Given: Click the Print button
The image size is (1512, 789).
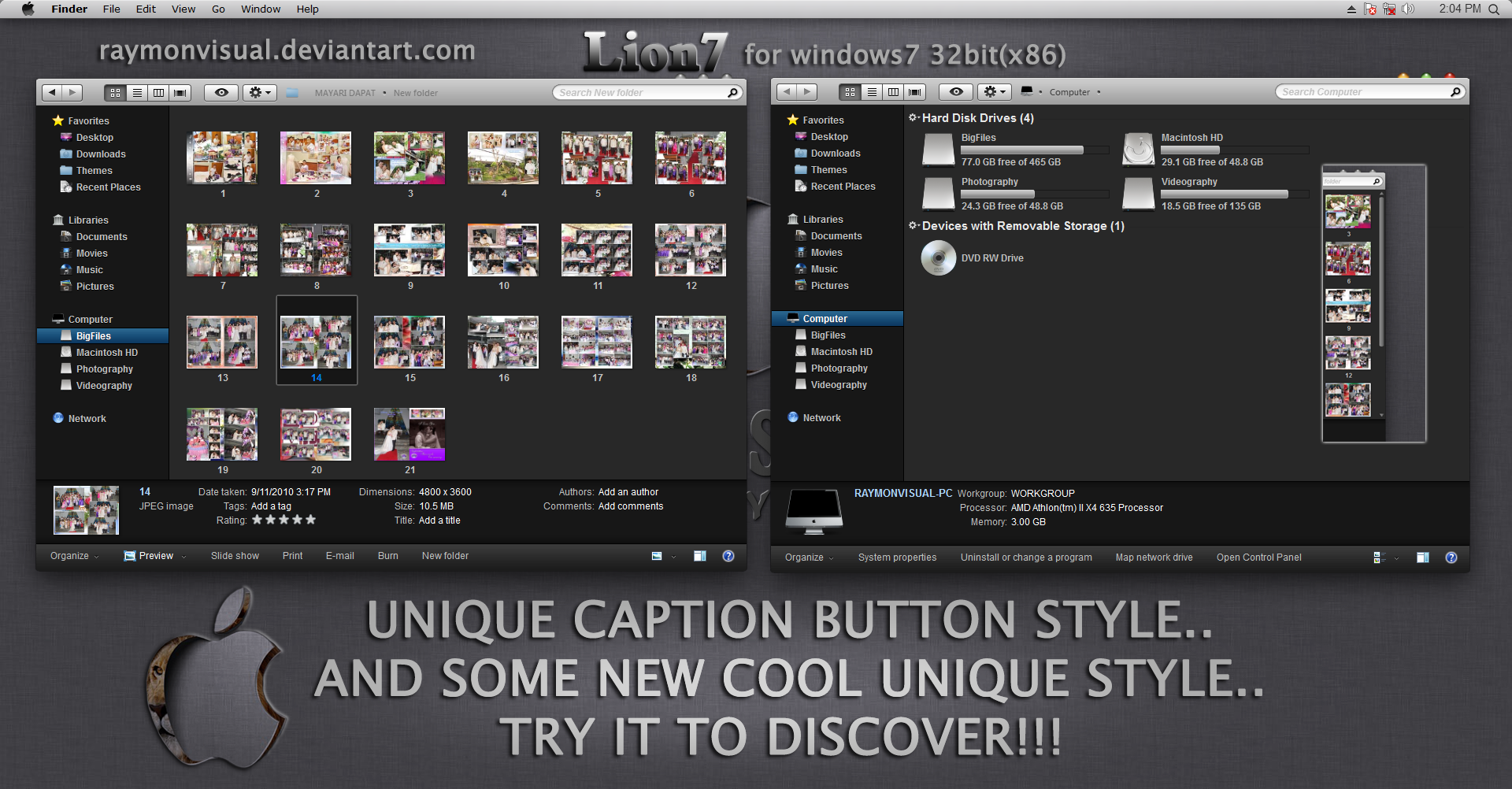Looking at the screenshot, I should pos(292,556).
